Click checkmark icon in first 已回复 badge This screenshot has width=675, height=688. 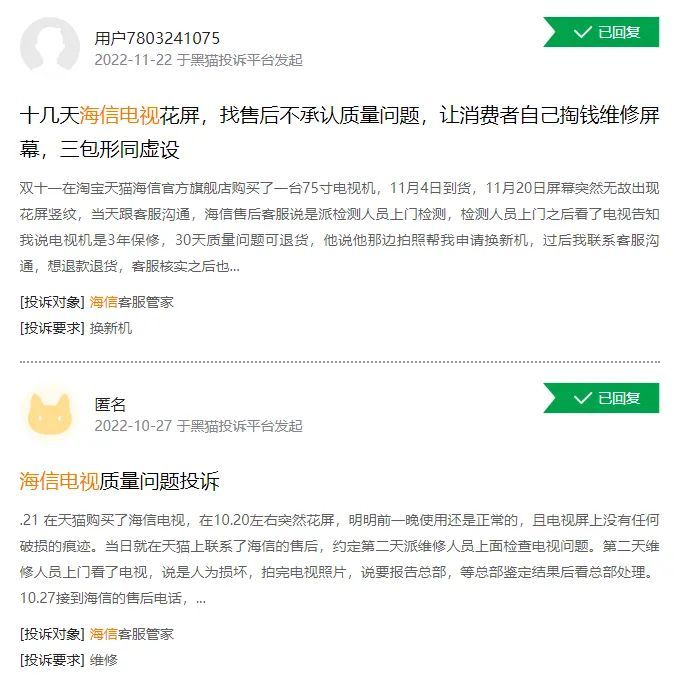[582, 32]
